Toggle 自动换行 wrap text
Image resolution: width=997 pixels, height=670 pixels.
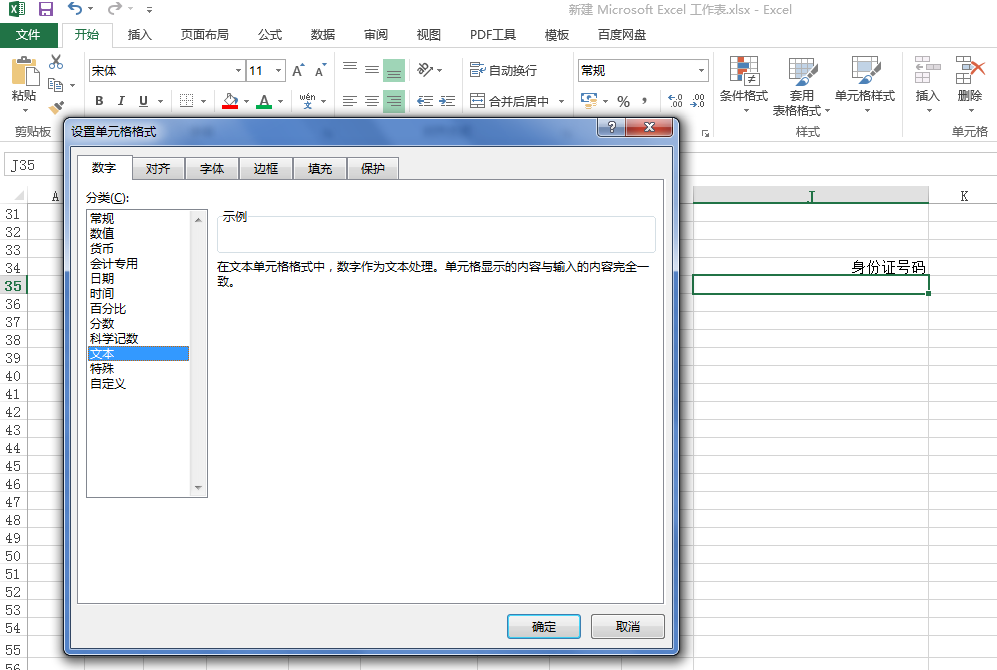[x=504, y=71]
